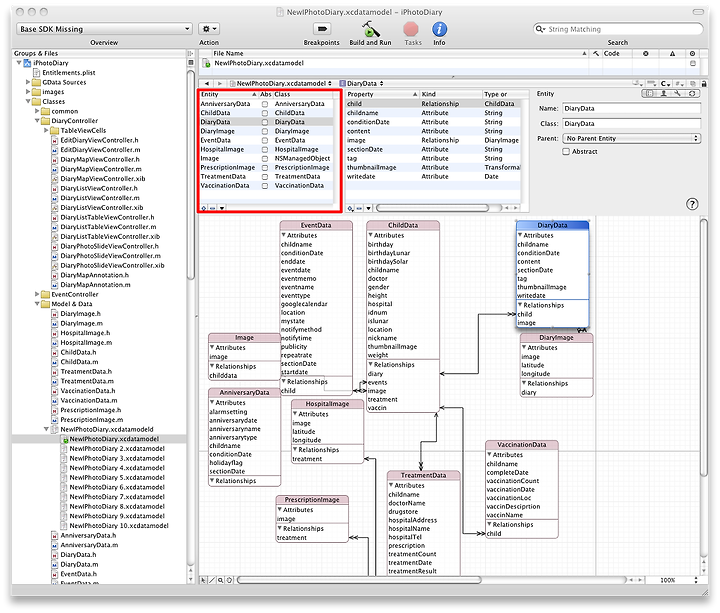The width and height of the screenshot is (720, 613).
Task: Select the wrench configurations inspector icon
Action: click(x=678, y=94)
